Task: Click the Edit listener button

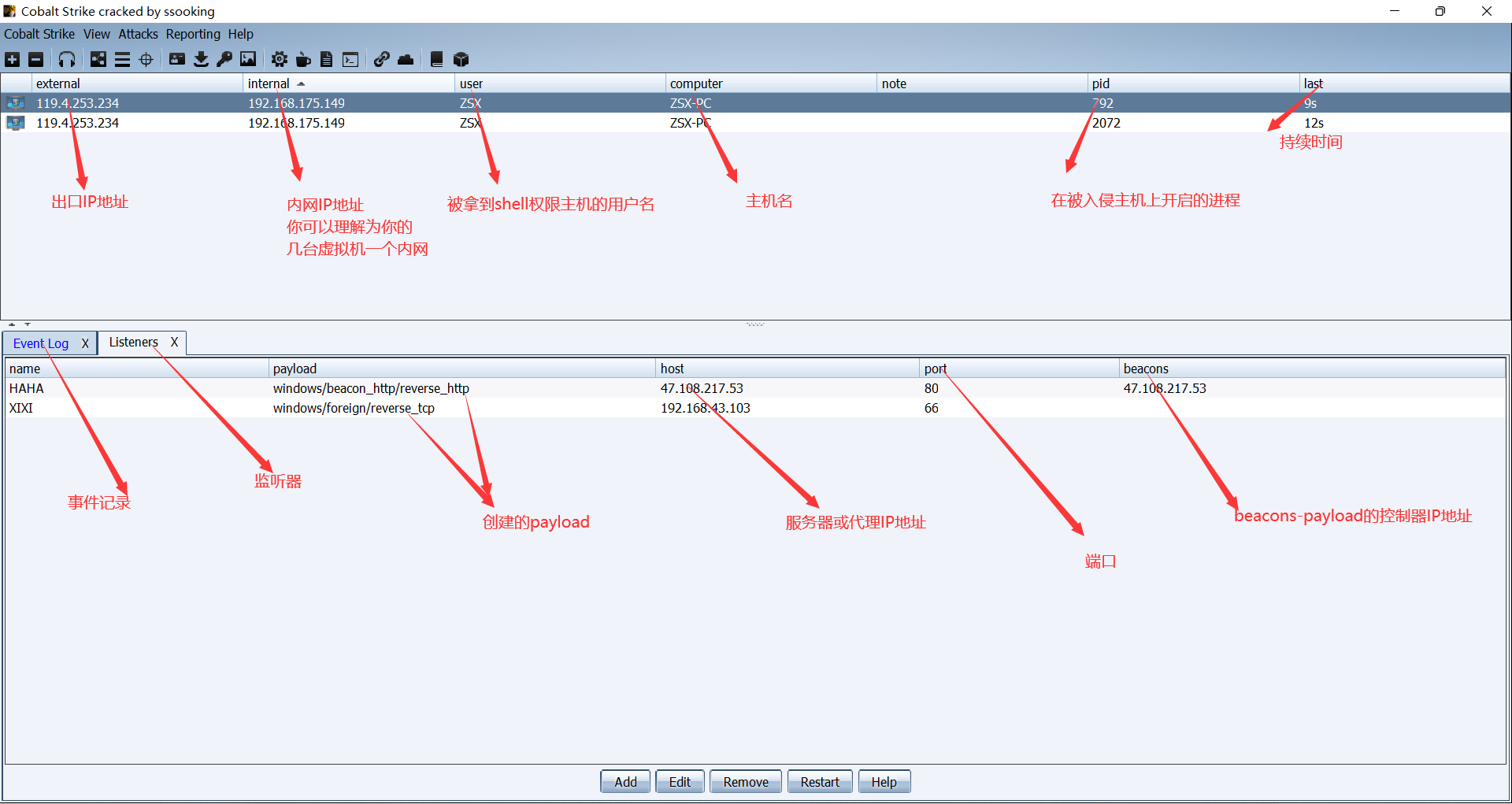Action: pyautogui.click(x=680, y=782)
